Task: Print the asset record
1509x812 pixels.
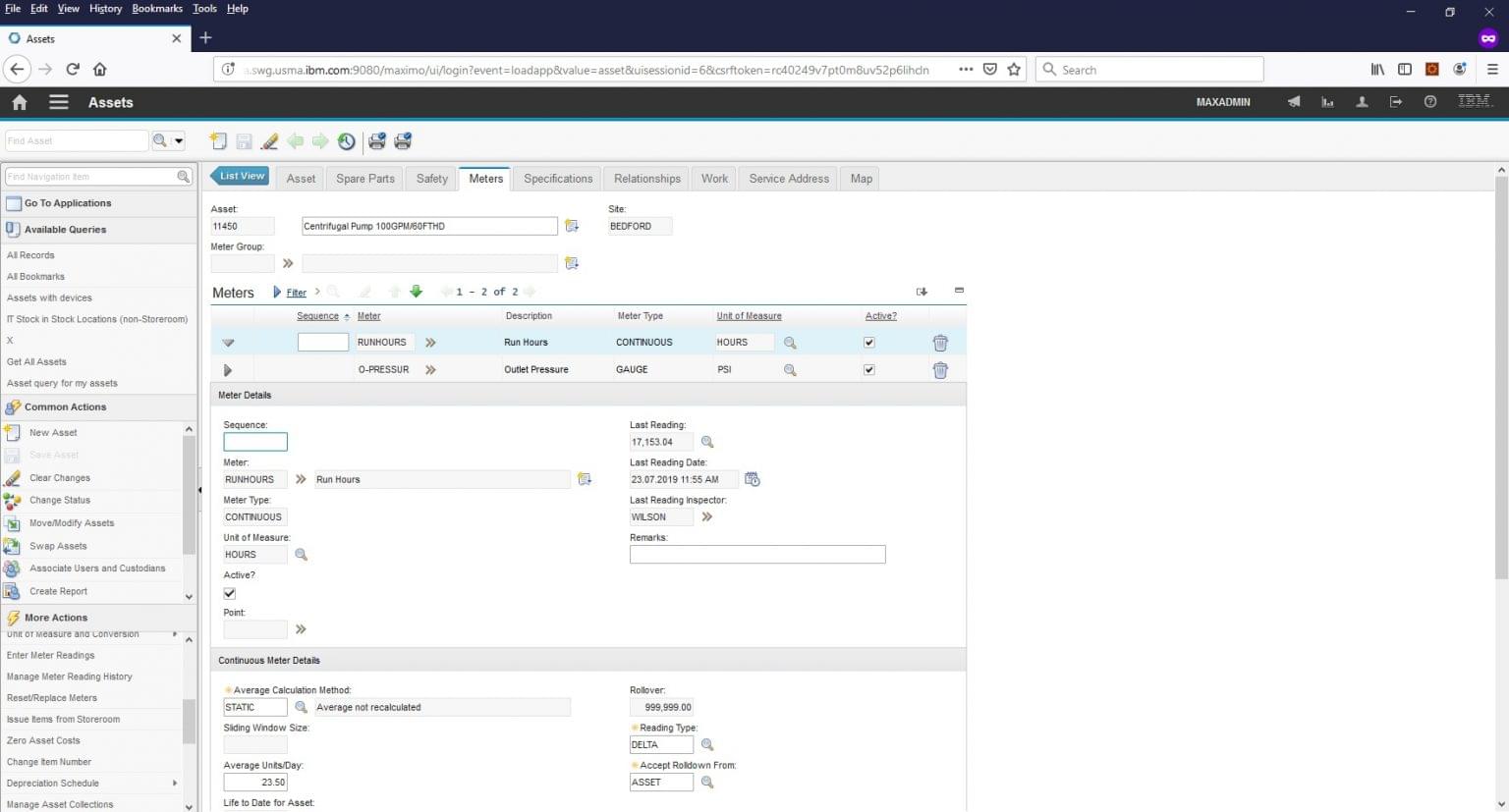Action: click(377, 140)
